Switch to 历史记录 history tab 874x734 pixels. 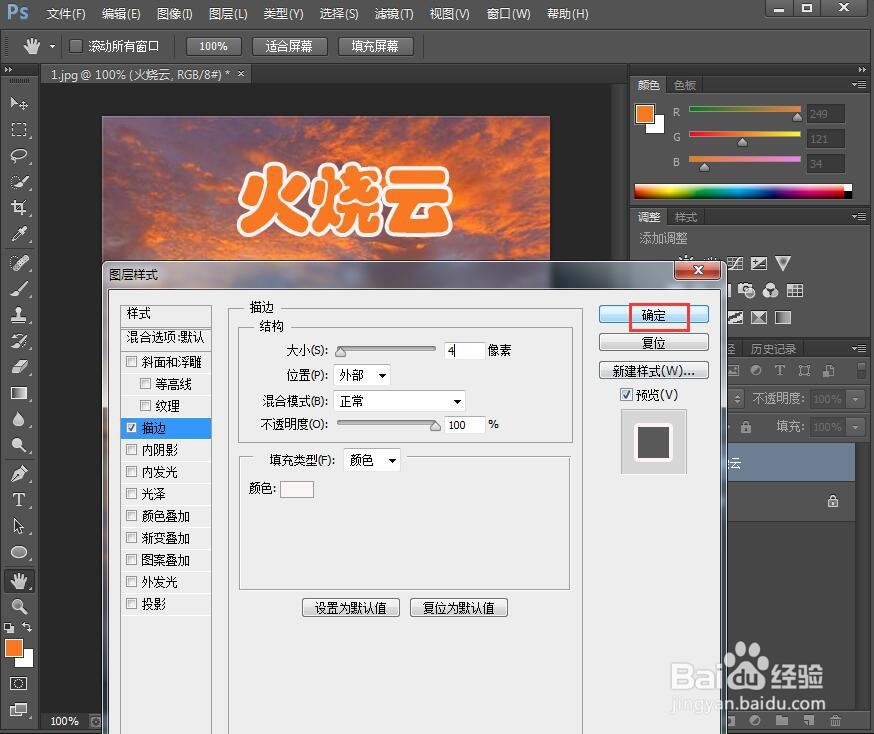pos(773,349)
